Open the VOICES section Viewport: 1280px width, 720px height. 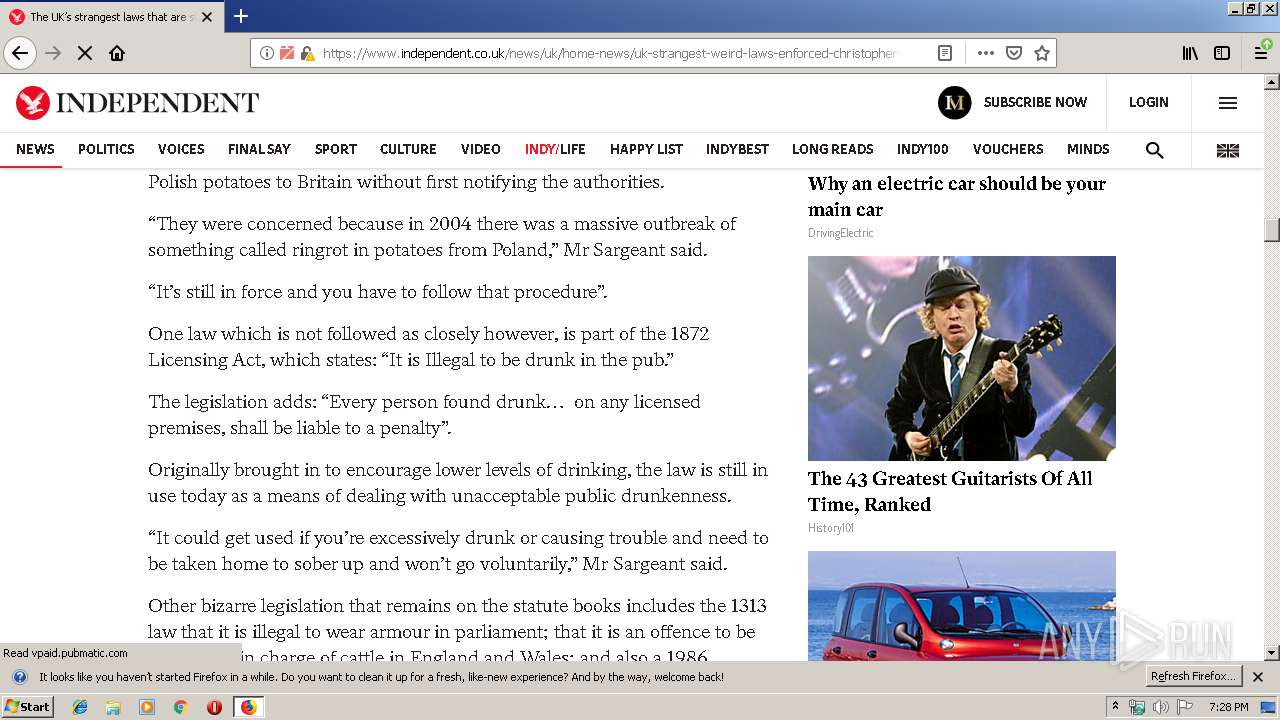[181, 149]
